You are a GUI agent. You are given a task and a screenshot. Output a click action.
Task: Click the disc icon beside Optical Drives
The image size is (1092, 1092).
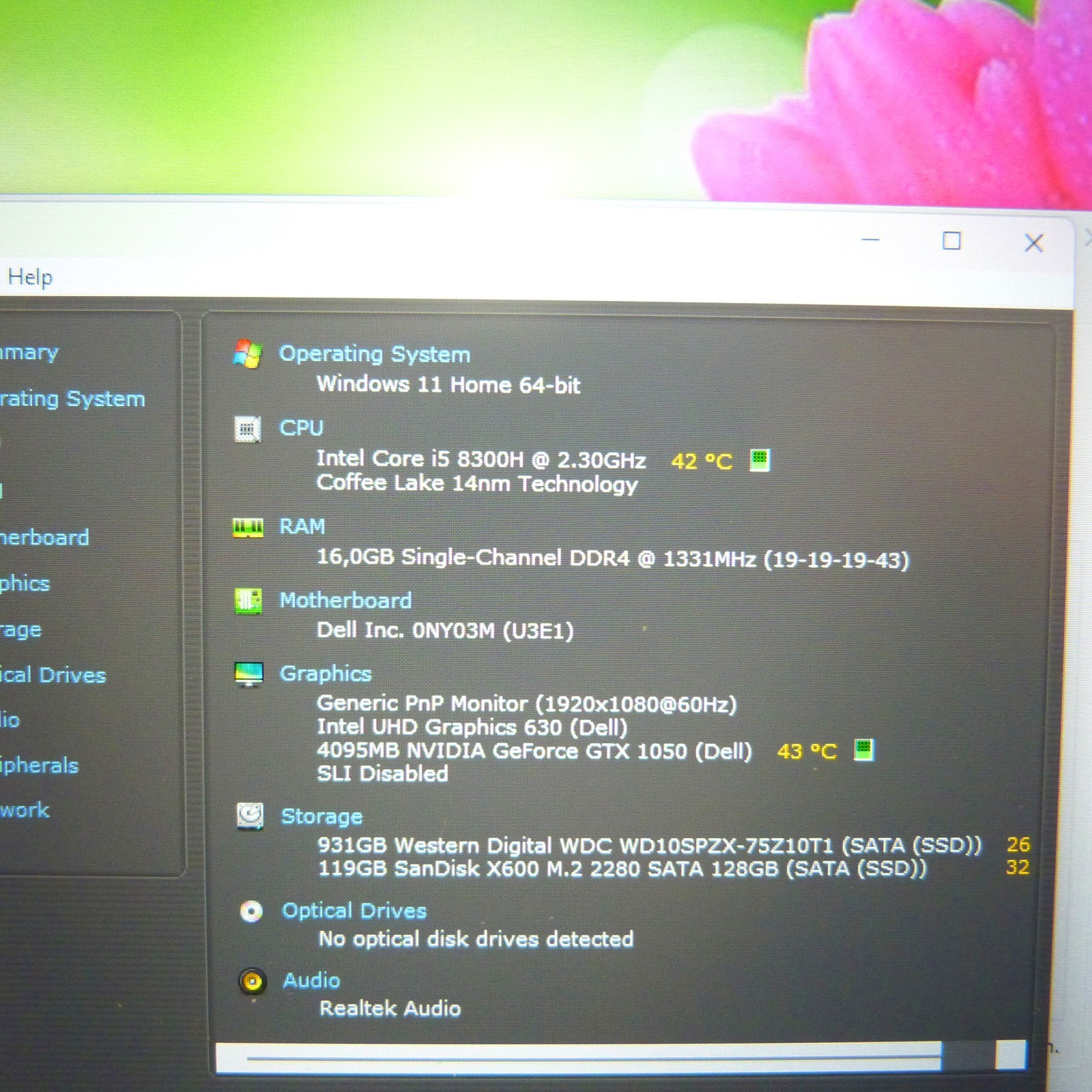[x=251, y=911]
